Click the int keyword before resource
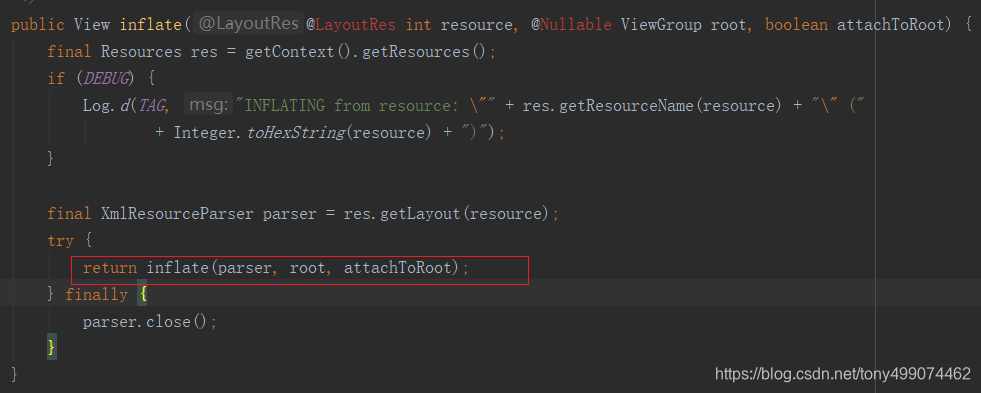 [x=418, y=24]
